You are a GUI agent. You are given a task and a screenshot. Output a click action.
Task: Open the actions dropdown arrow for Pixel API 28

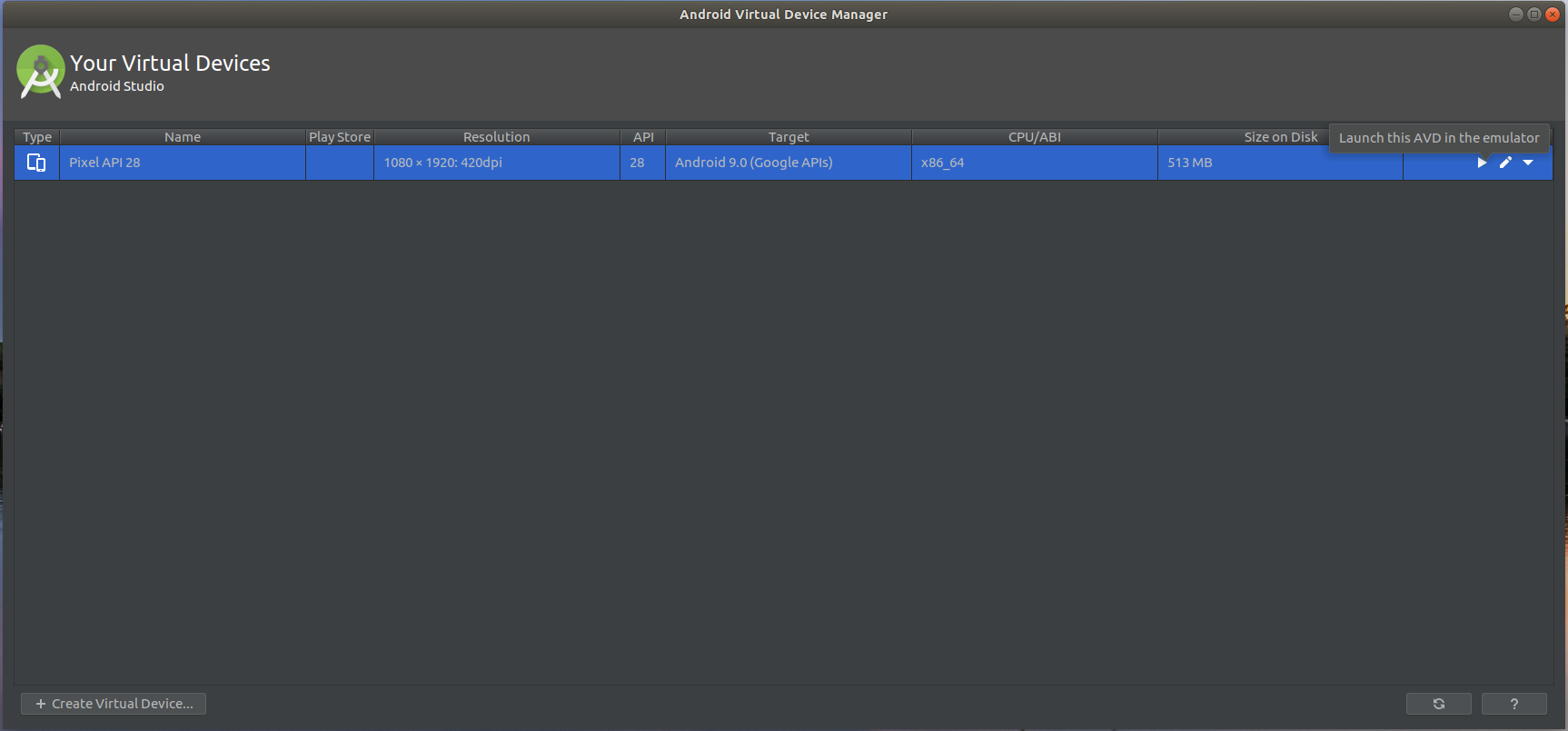[1528, 163]
